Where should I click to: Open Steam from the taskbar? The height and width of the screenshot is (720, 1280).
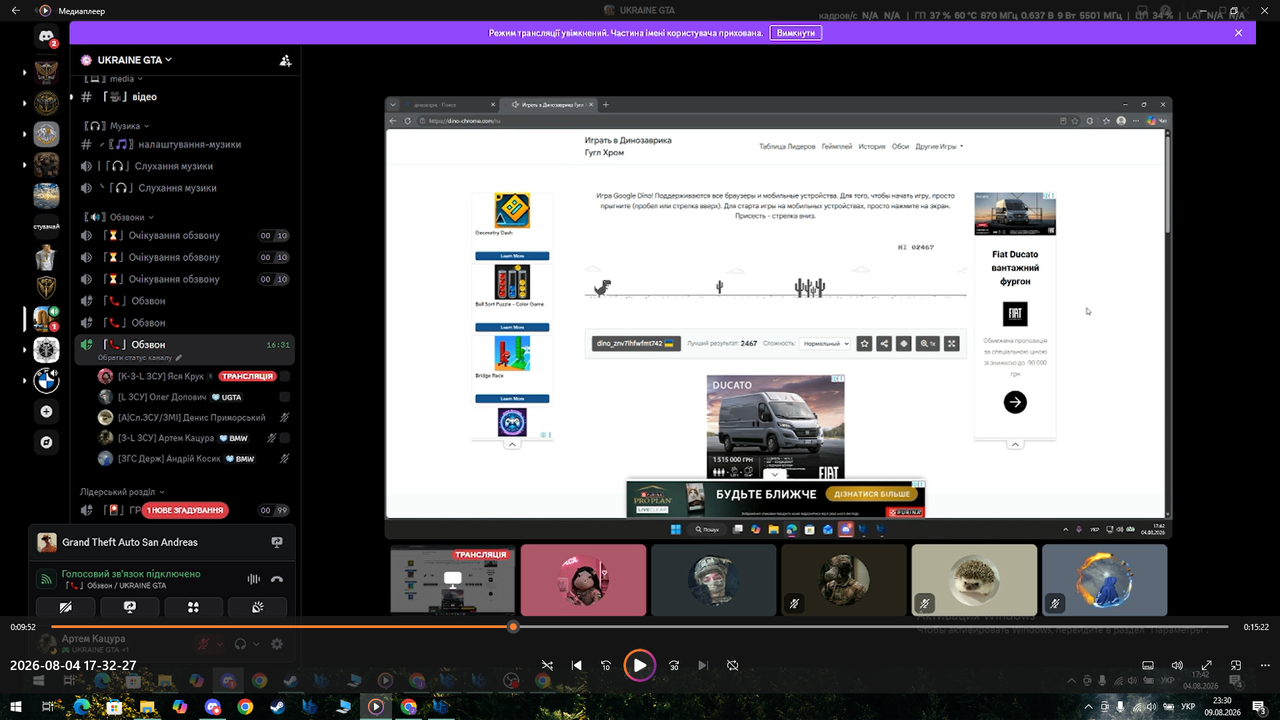click(x=278, y=707)
